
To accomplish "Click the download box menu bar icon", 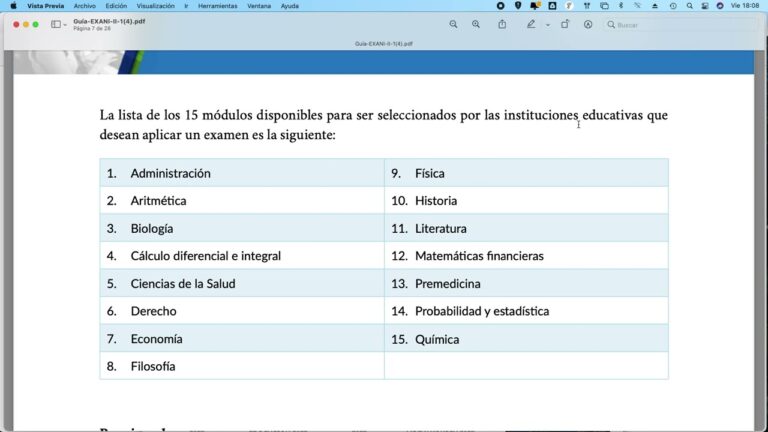I will tap(552, 6).
